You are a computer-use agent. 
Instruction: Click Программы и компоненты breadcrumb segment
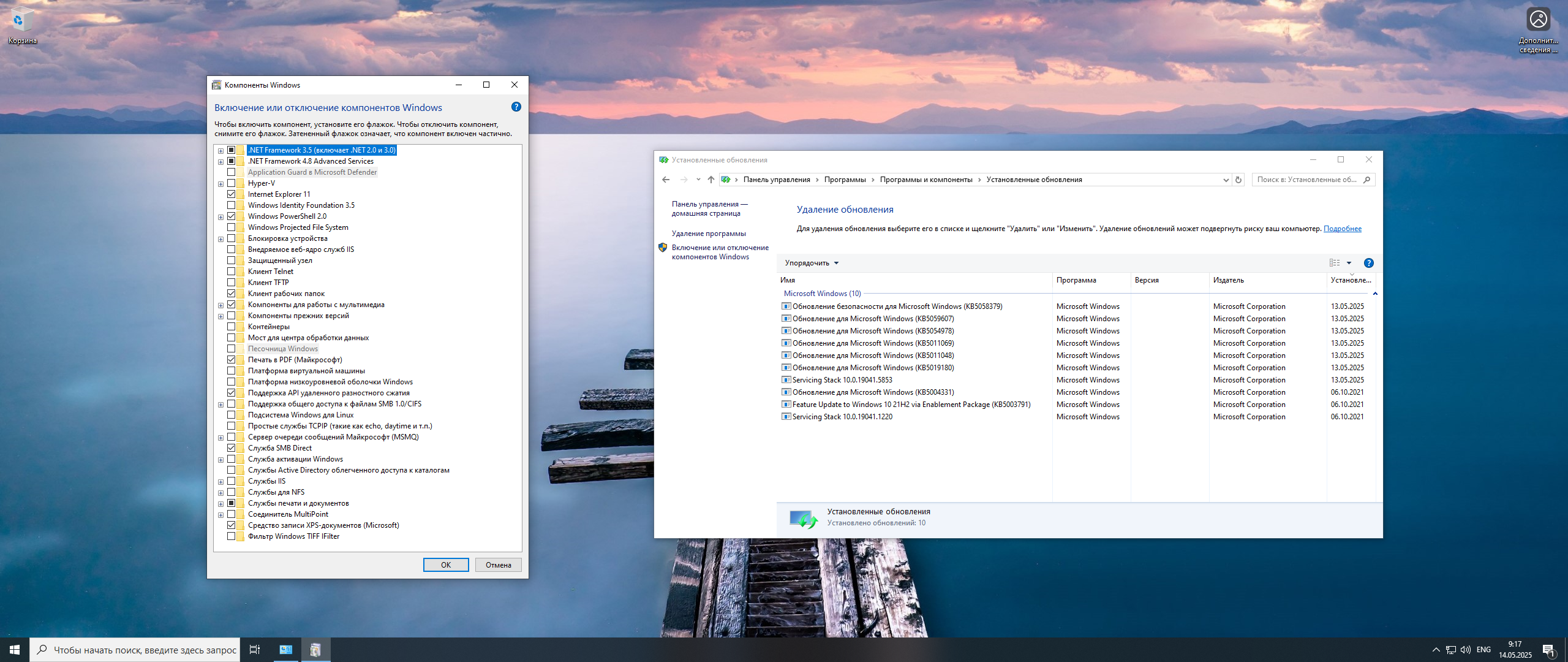[x=926, y=180]
